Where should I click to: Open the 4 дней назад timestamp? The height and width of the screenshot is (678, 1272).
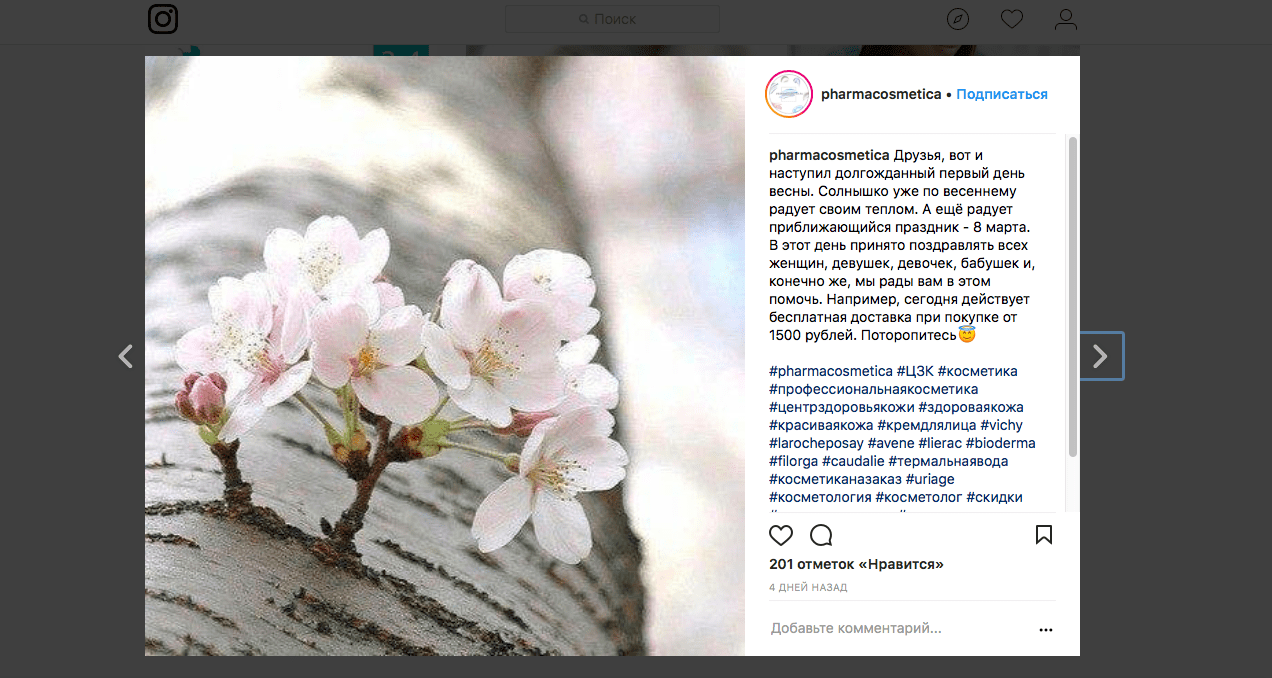coord(808,588)
